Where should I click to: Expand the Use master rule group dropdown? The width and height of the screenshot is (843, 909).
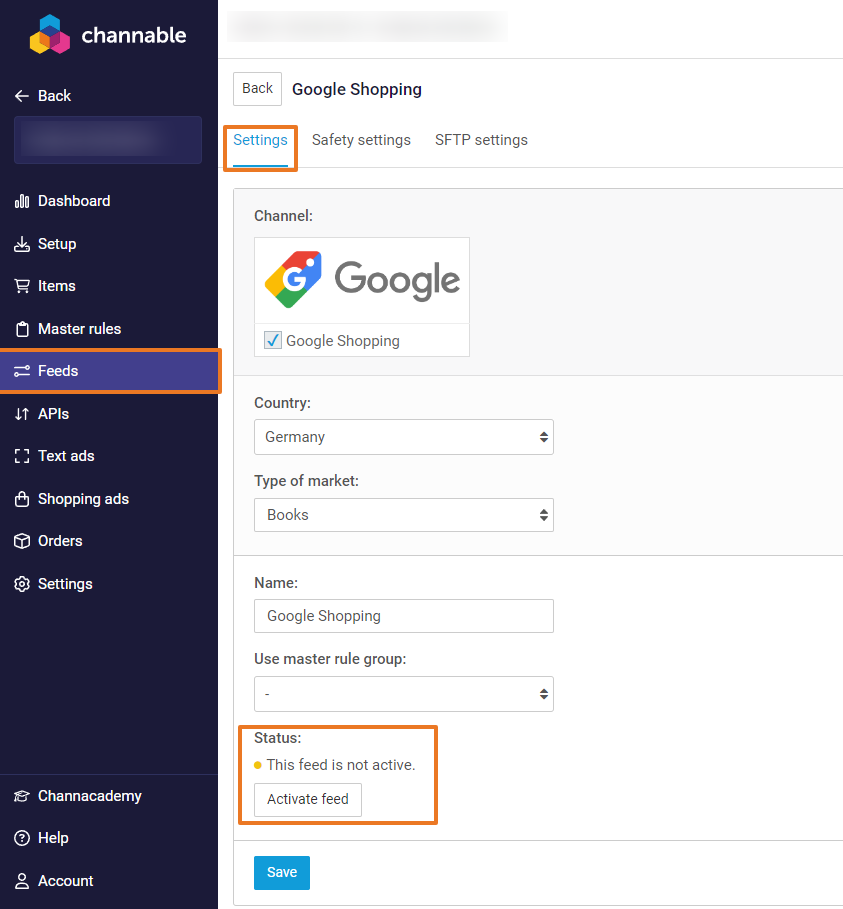(404, 694)
